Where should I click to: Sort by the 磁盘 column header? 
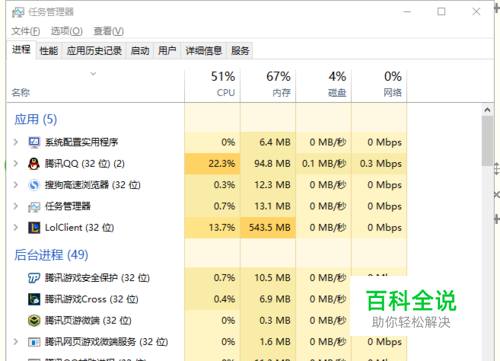[x=324, y=85]
